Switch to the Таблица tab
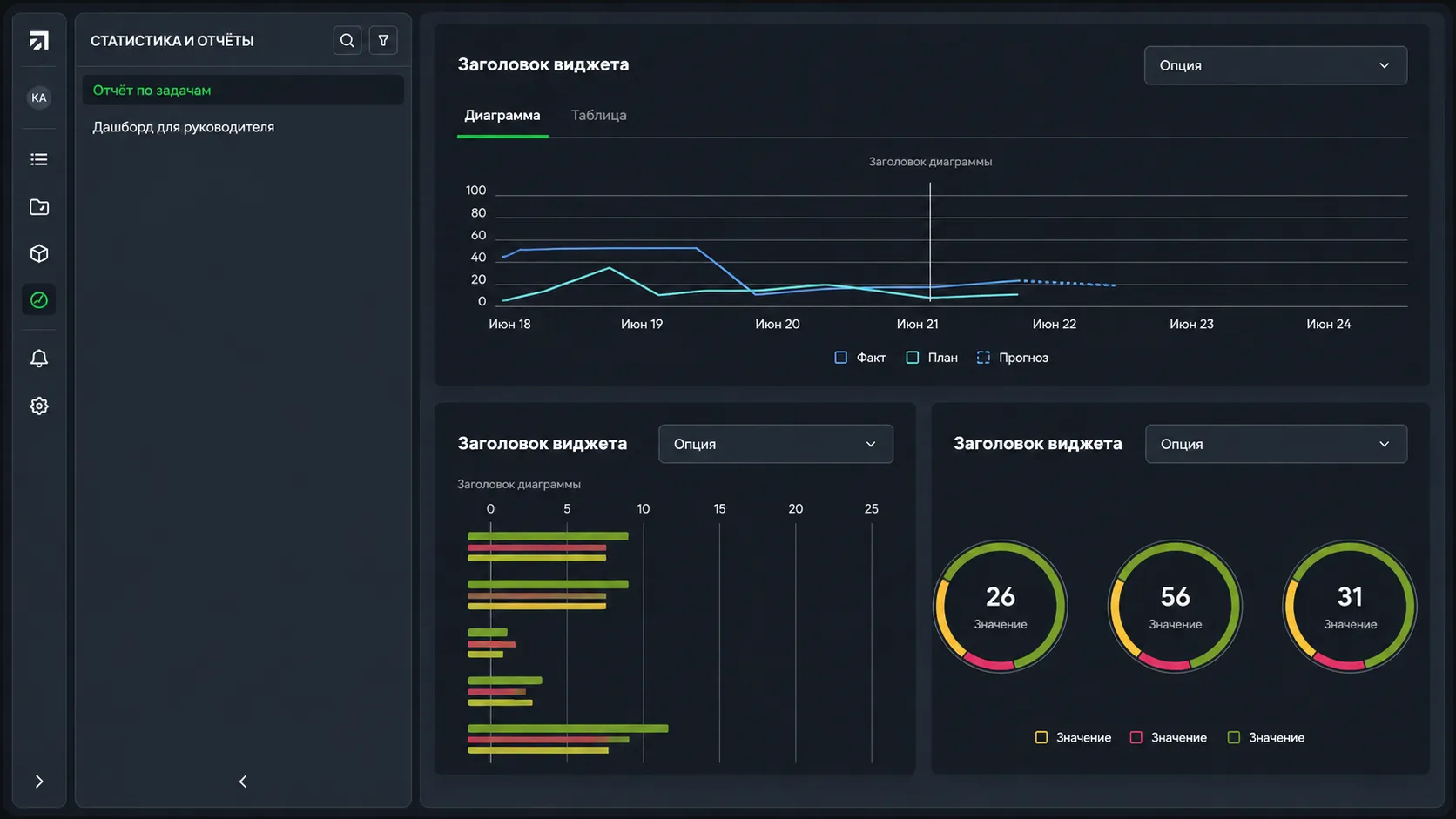The image size is (1456, 819). (x=599, y=115)
